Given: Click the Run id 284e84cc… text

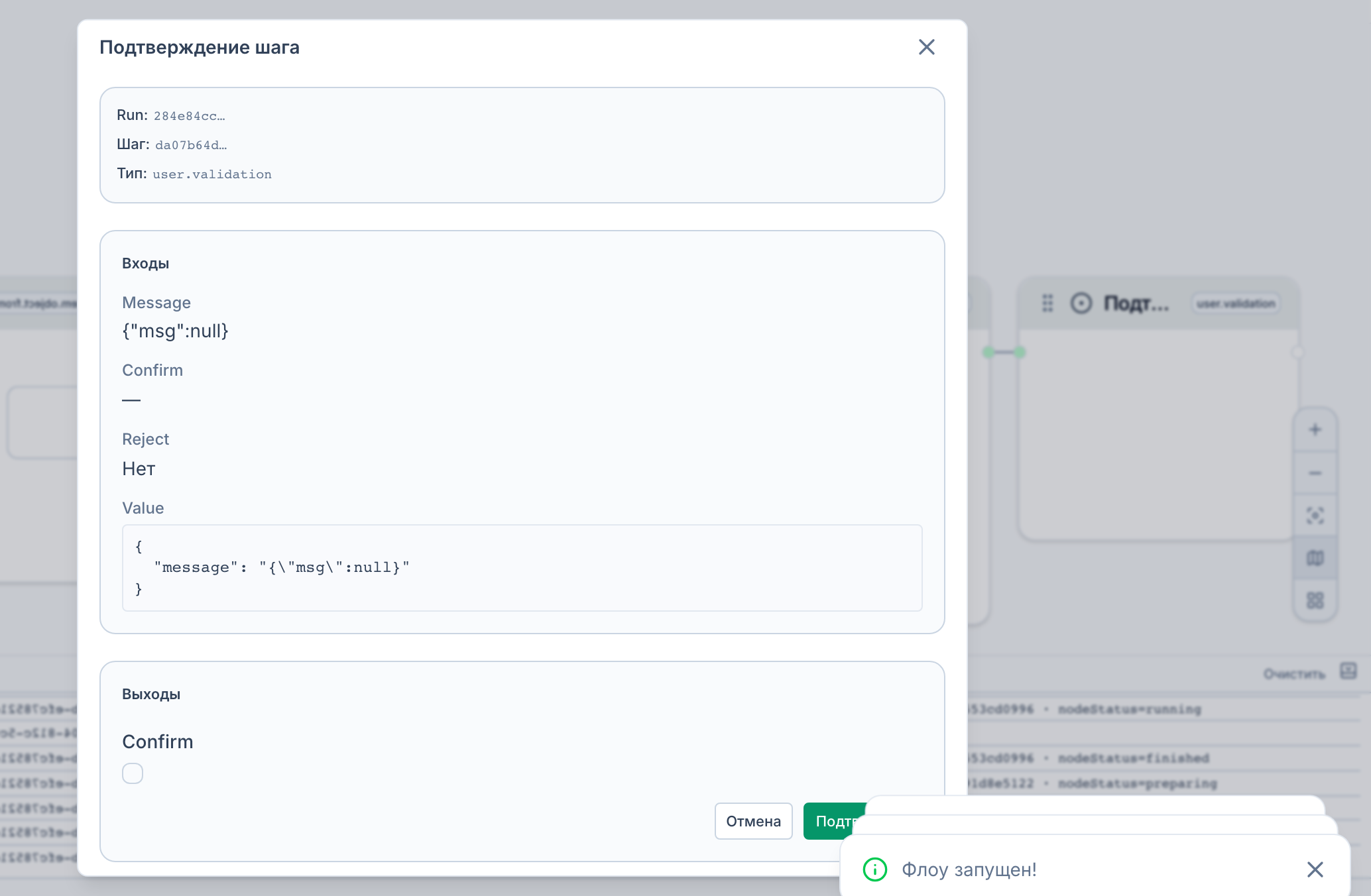Looking at the screenshot, I should 190,116.
